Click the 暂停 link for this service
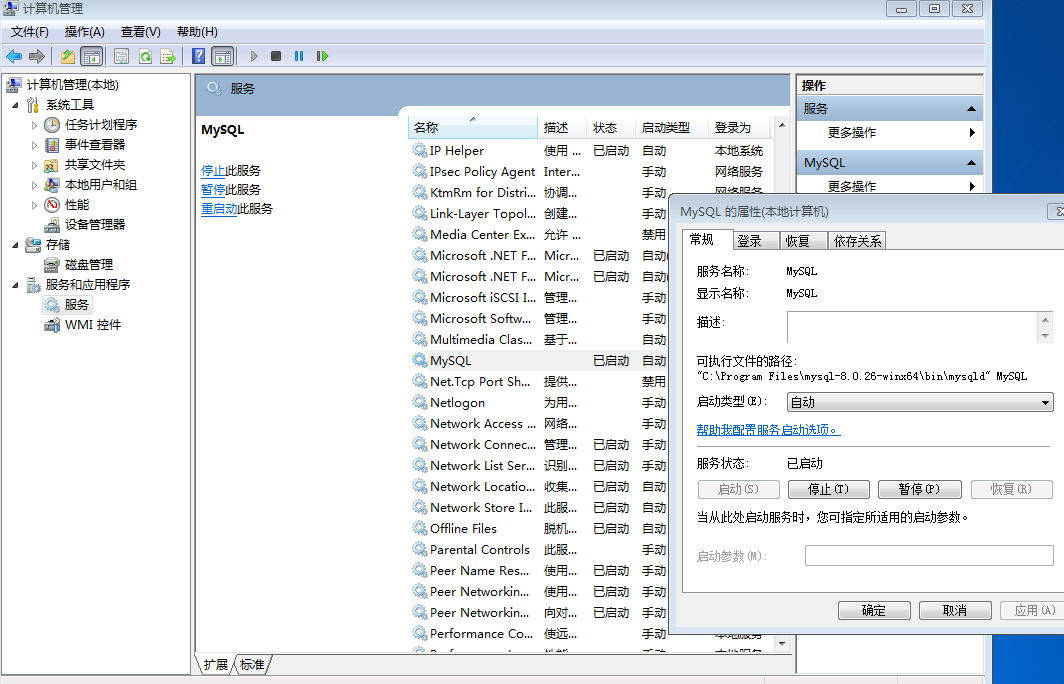Screen dimensions: 1064x684 (x=213, y=190)
